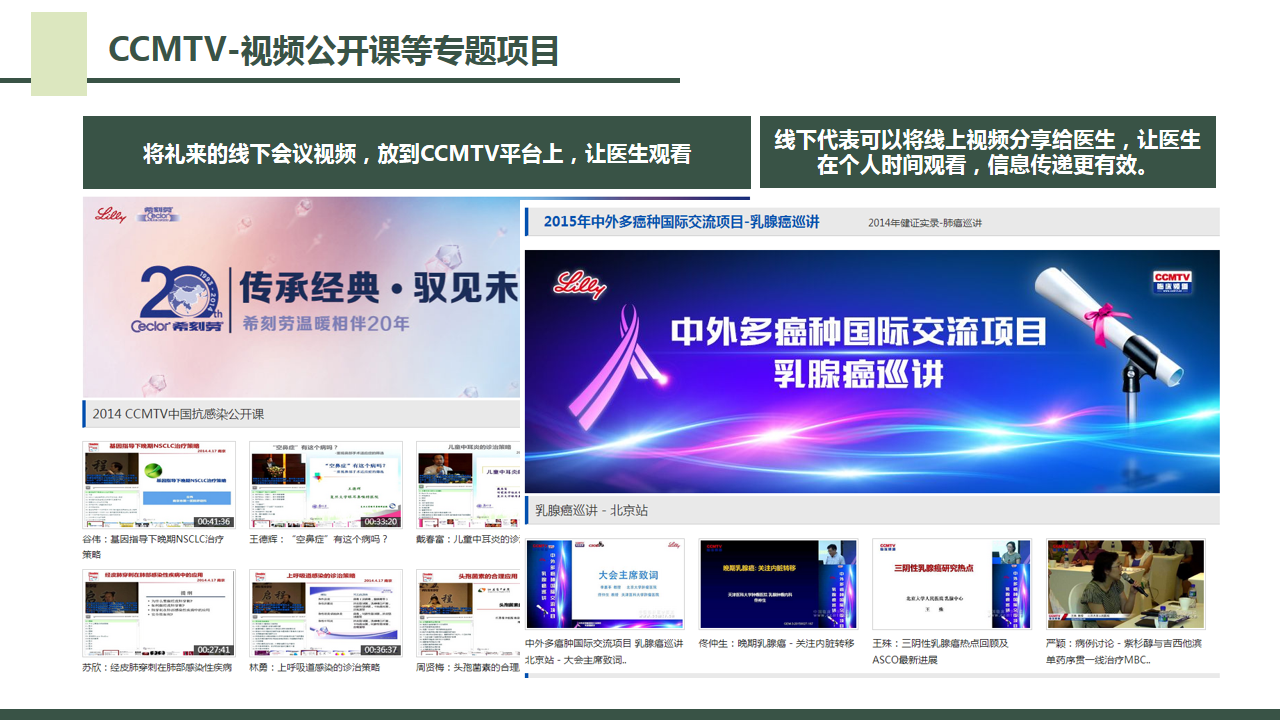The height and width of the screenshot is (720, 1280).
Task: Open the 晚期乳腺癌 关注内脏转移 video thumbnail
Action: tap(778, 585)
